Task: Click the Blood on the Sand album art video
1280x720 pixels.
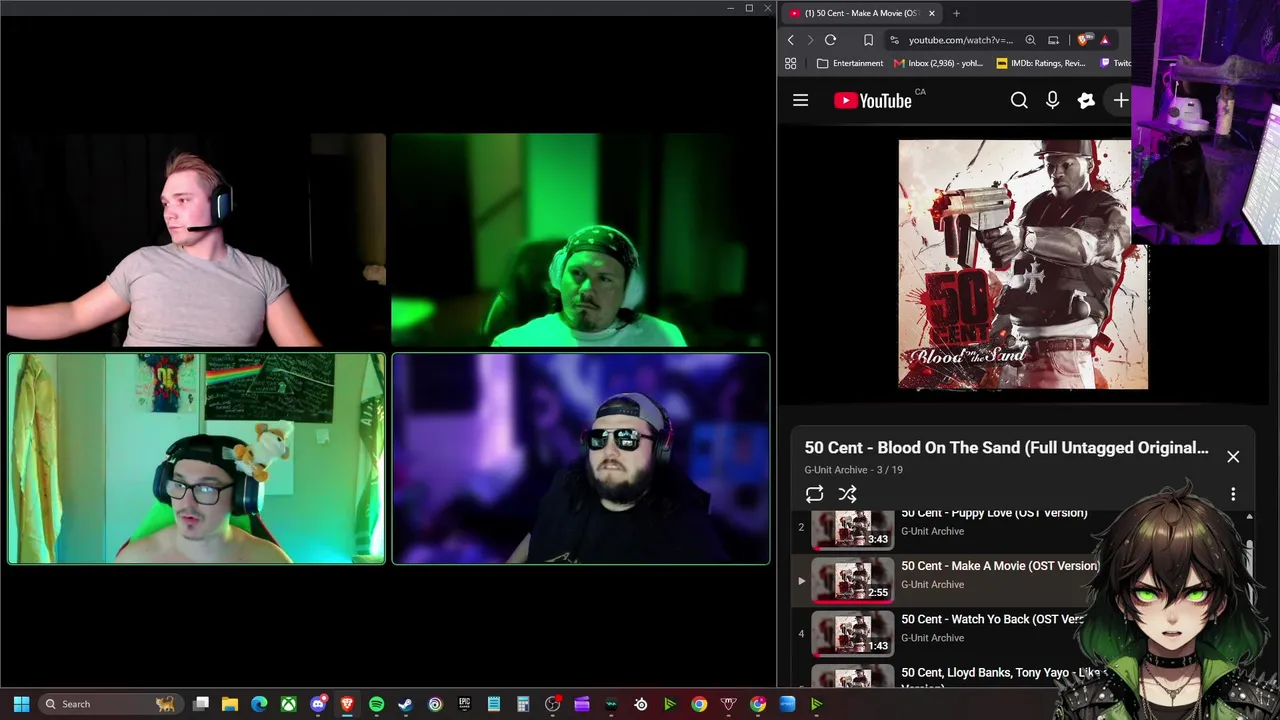Action: point(1023,264)
